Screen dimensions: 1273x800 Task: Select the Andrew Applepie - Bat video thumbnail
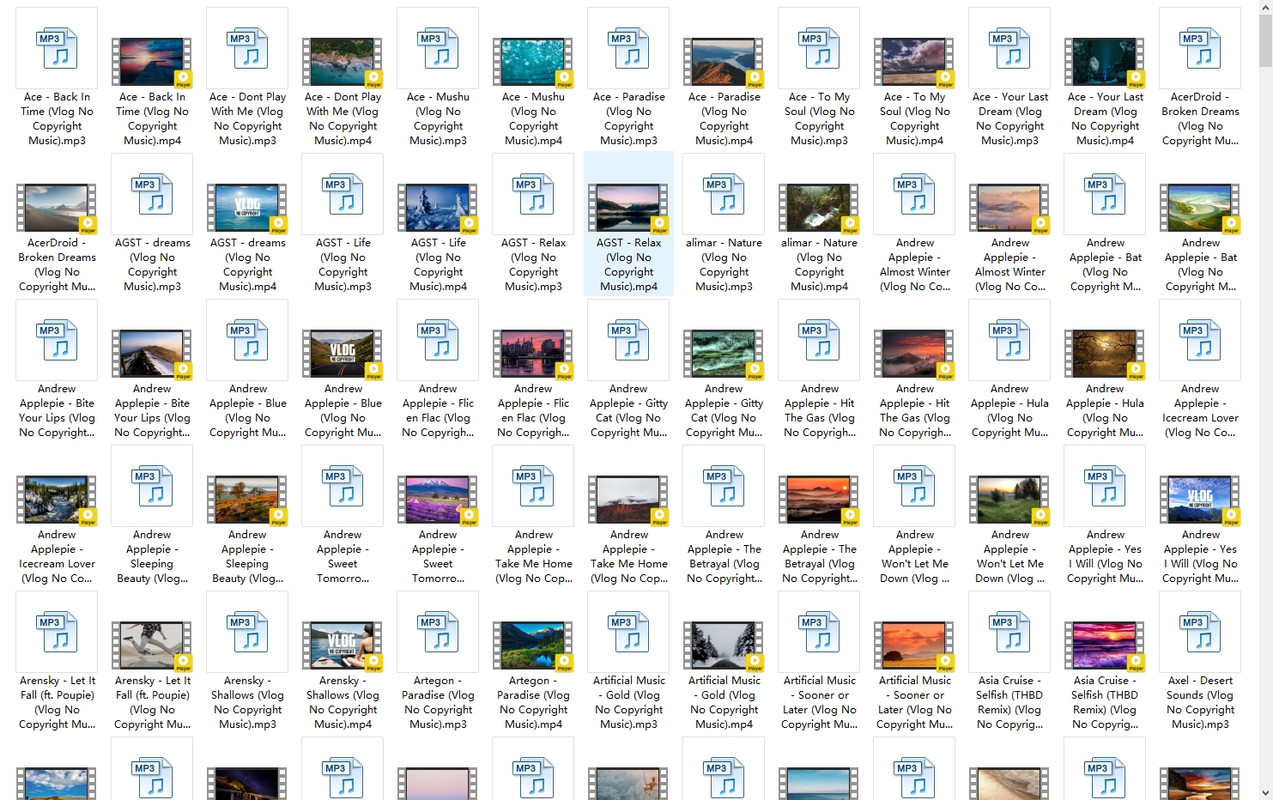[1200, 208]
